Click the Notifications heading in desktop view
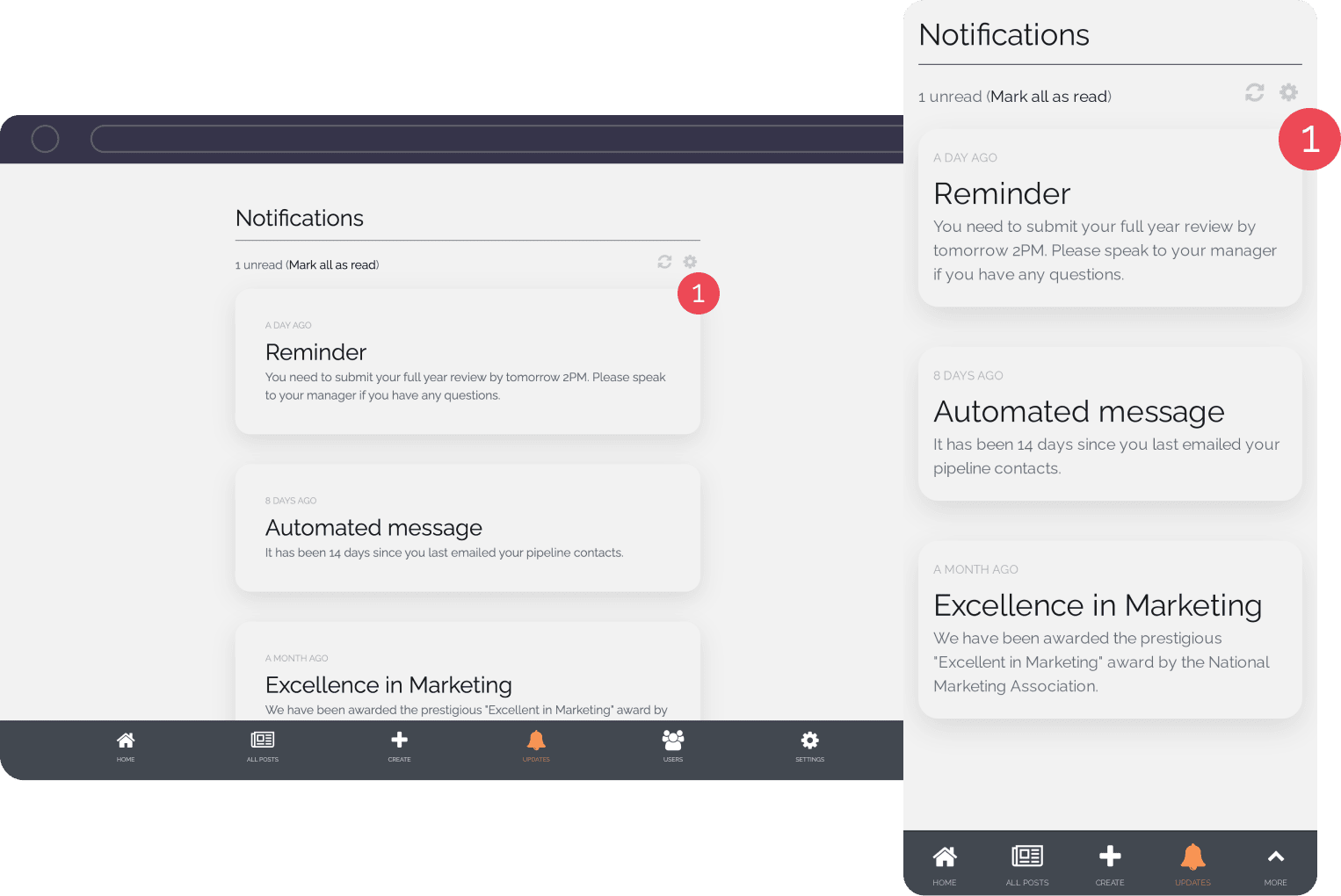Viewport: 1341px width, 896px height. point(300,218)
